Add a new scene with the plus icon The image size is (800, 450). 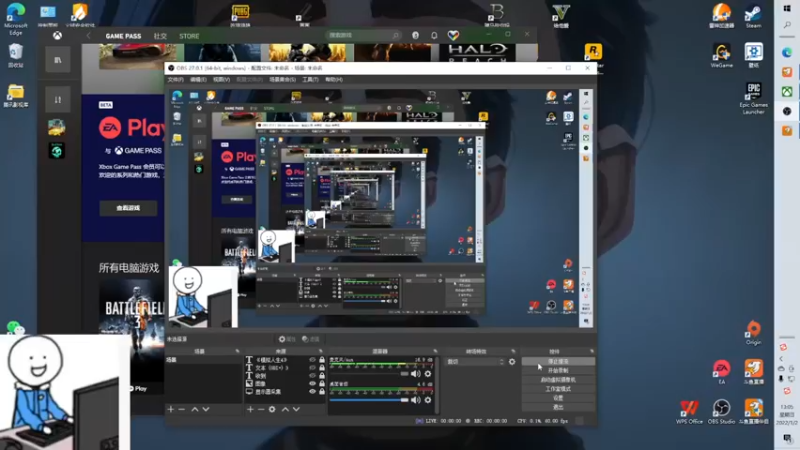(x=171, y=409)
